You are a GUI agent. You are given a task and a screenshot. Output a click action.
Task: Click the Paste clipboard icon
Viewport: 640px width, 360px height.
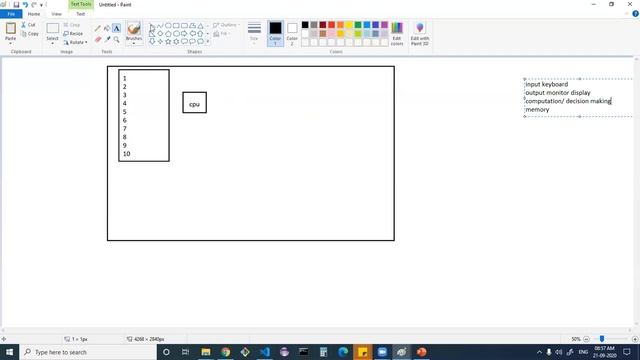pos(11,29)
